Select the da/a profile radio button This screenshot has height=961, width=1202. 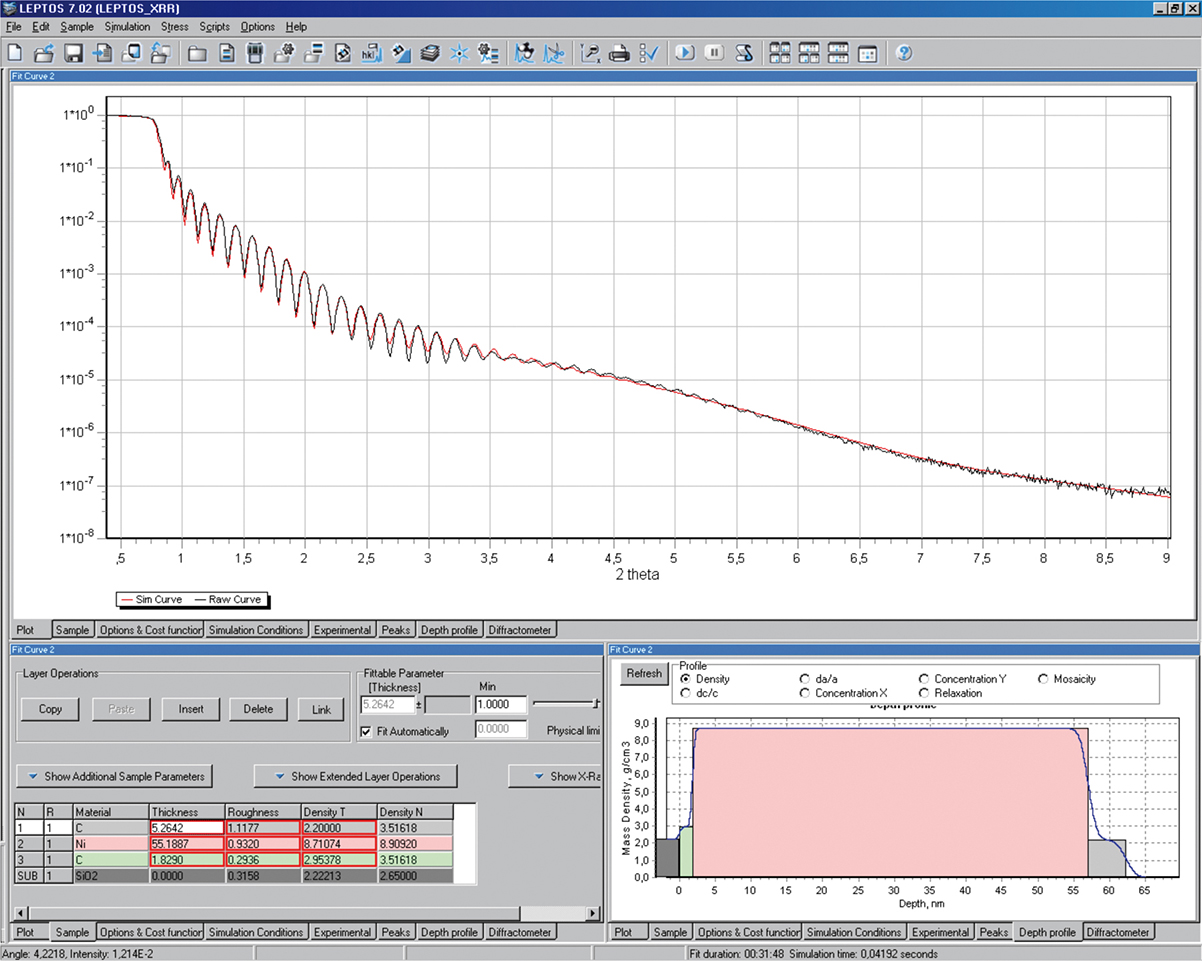point(805,679)
